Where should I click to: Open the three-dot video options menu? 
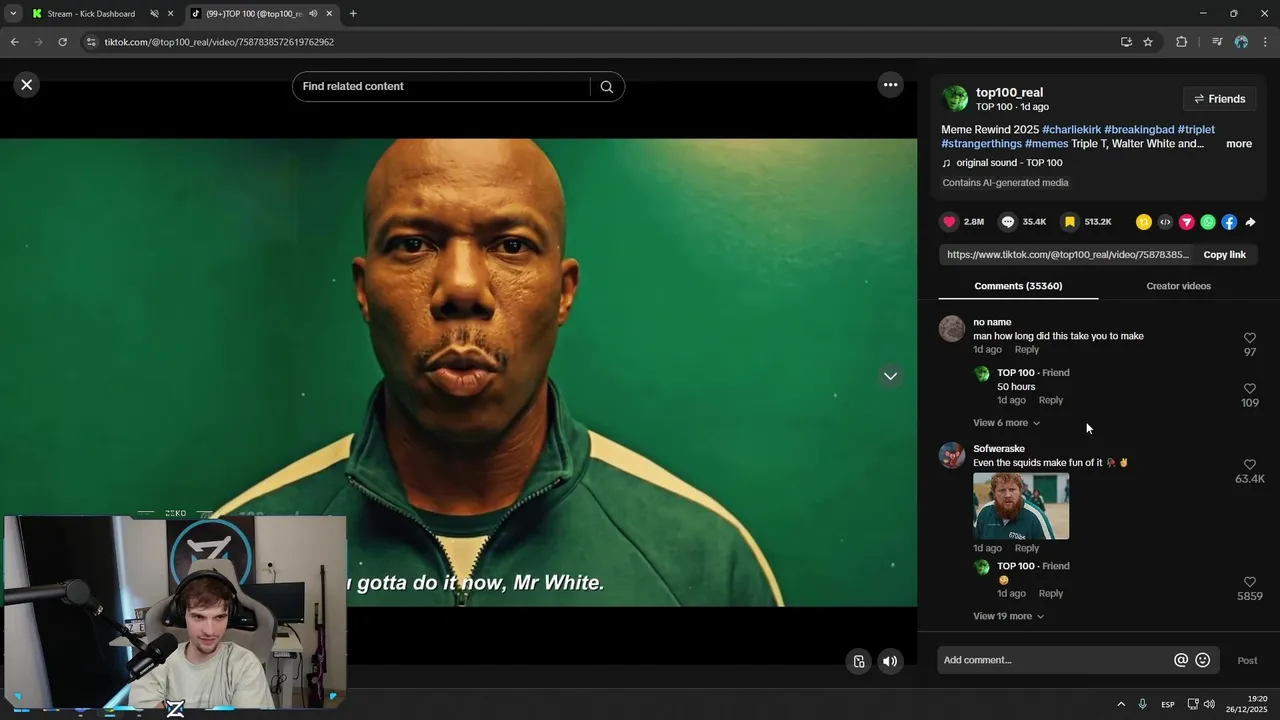pyautogui.click(x=890, y=85)
